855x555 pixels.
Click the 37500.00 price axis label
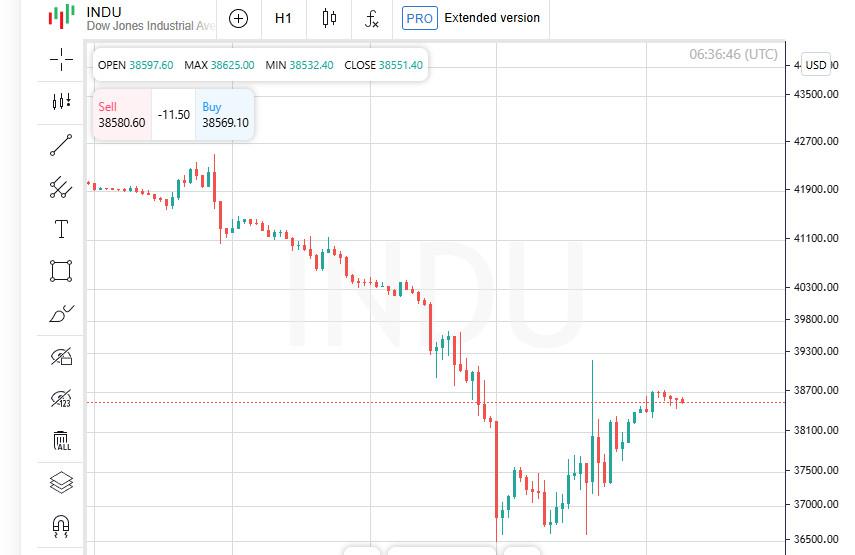point(816,470)
